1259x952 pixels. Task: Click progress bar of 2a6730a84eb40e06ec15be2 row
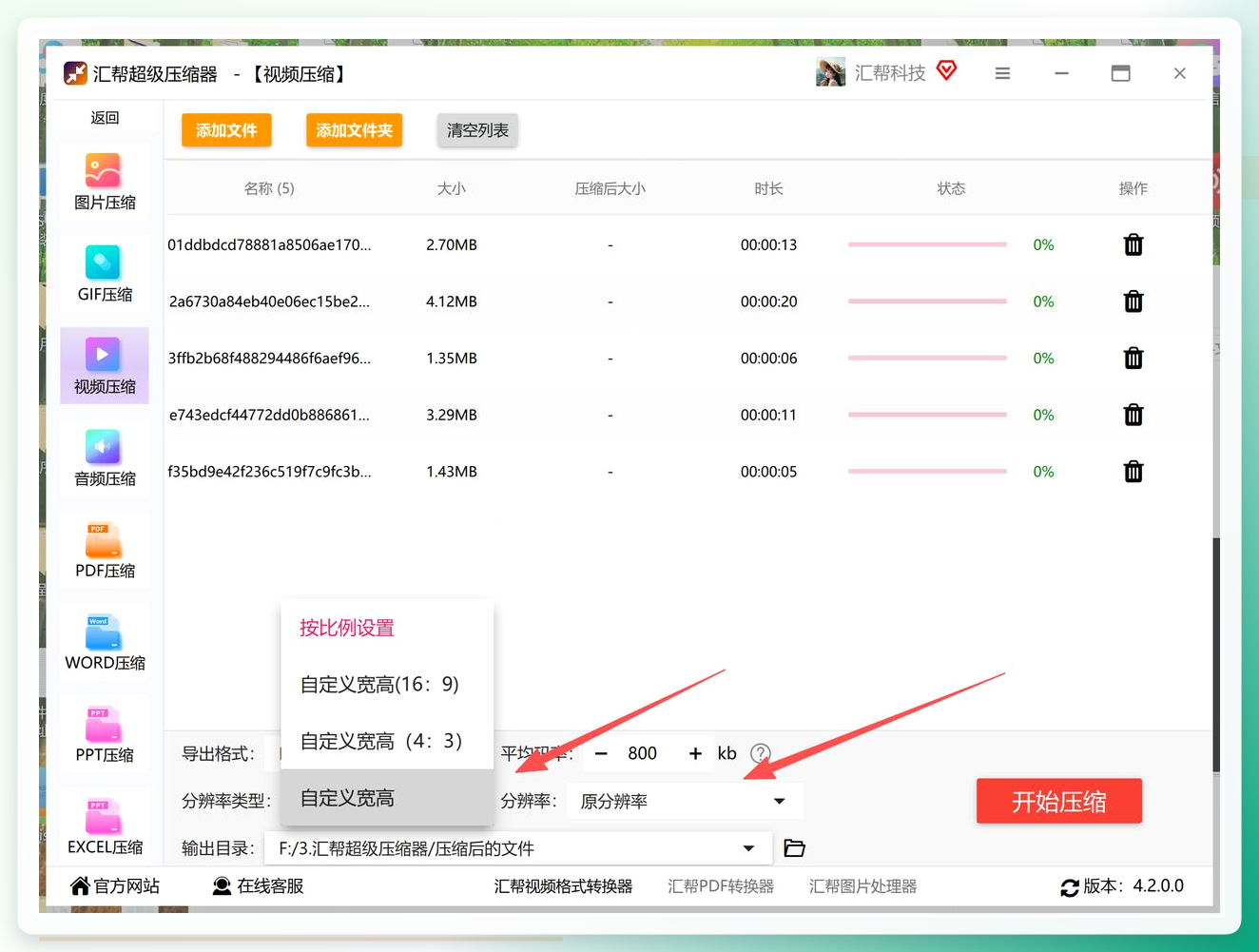(x=927, y=301)
